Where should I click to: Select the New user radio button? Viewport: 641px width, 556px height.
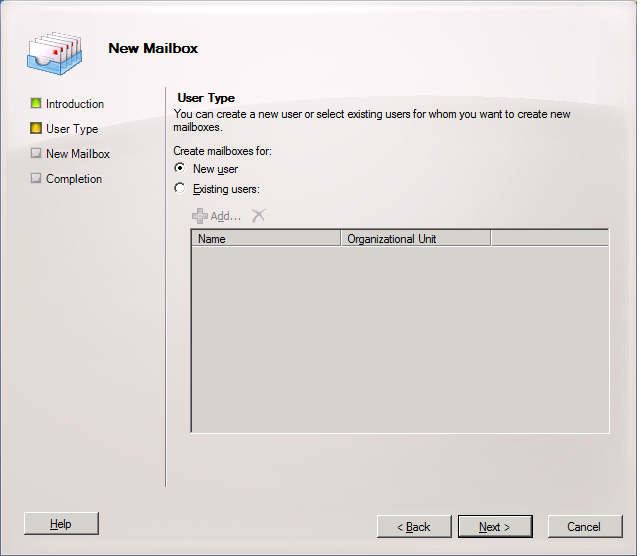point(180,169)
